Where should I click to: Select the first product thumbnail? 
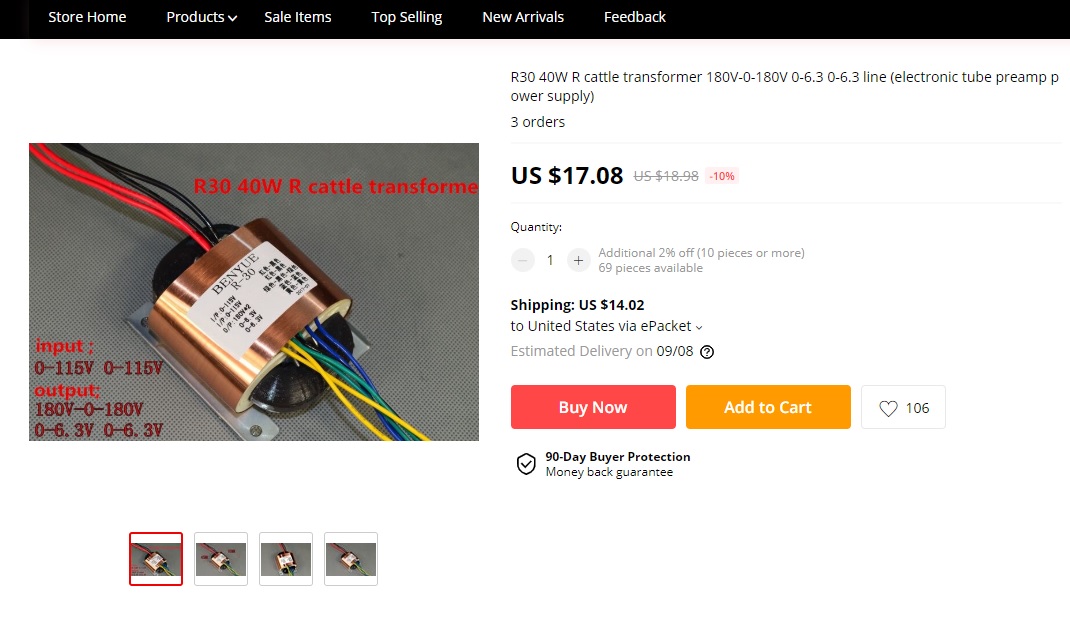click(x=156, y=558)
